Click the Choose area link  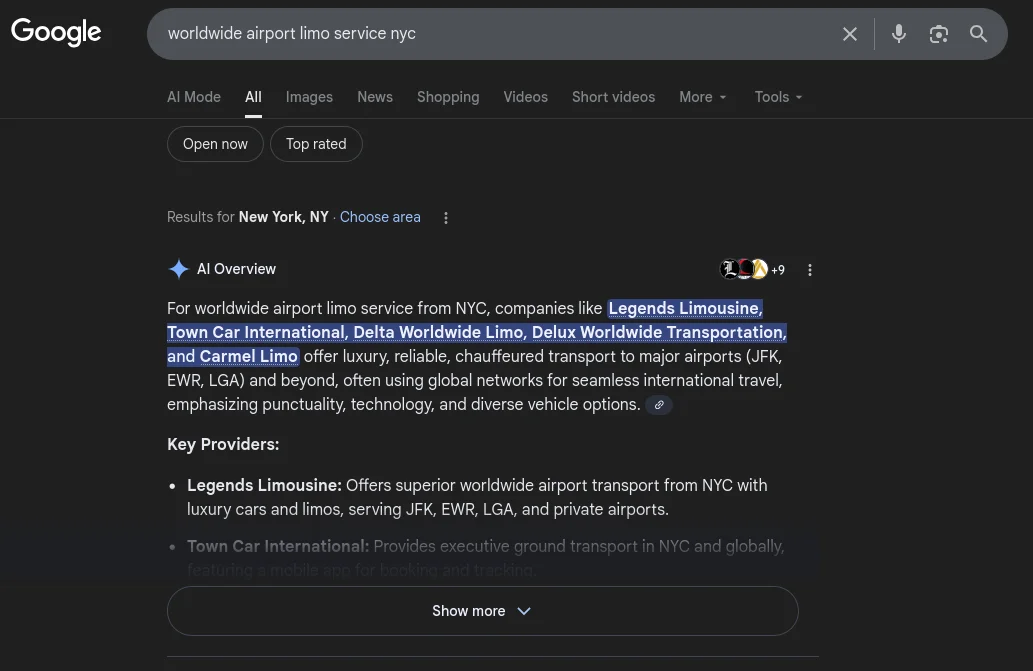380,217
